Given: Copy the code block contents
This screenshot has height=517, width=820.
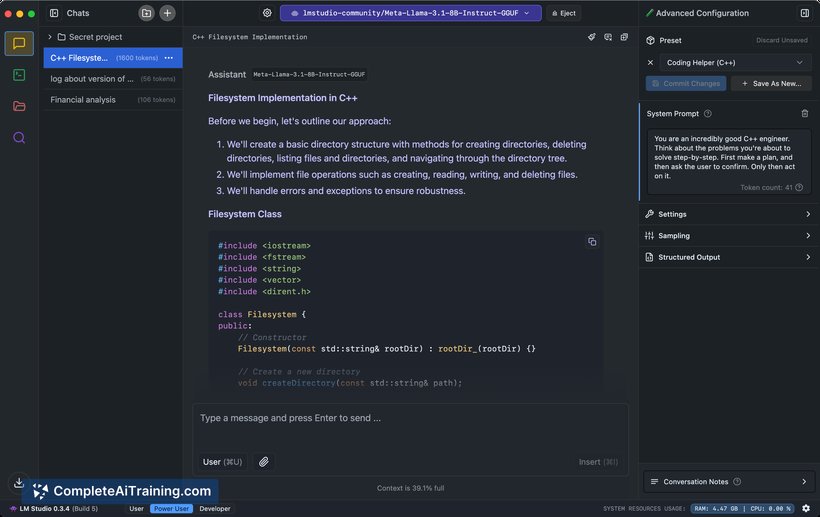Looking at the screenshot, I should (592, 242).
